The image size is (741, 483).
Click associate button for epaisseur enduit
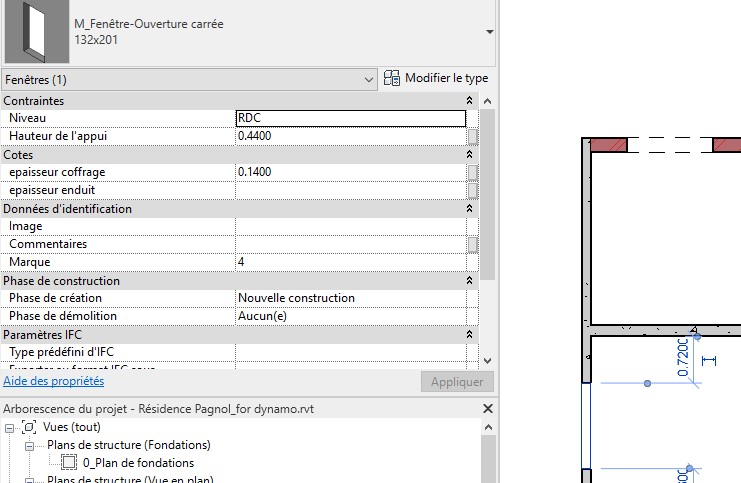click(x=473, y=190)
